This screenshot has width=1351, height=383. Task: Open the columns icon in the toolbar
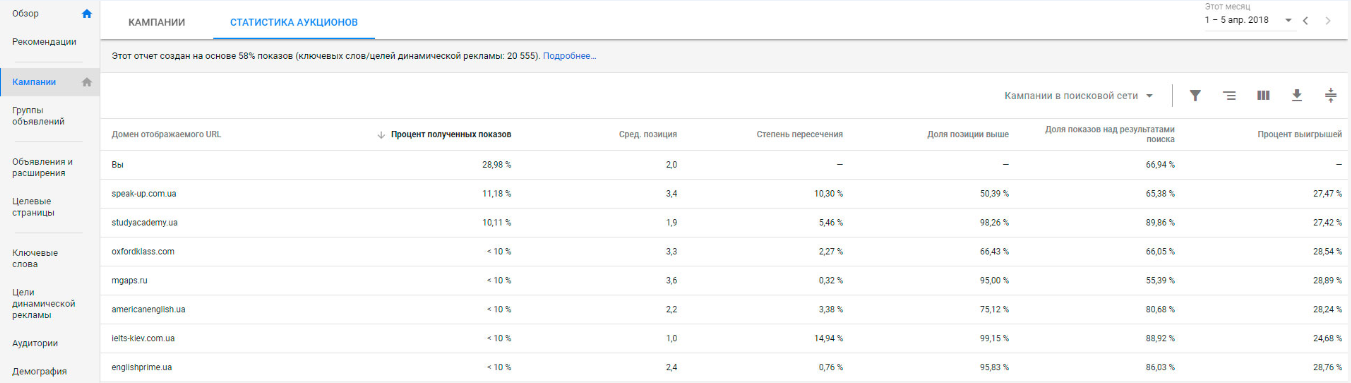[x=1263, y=95]
